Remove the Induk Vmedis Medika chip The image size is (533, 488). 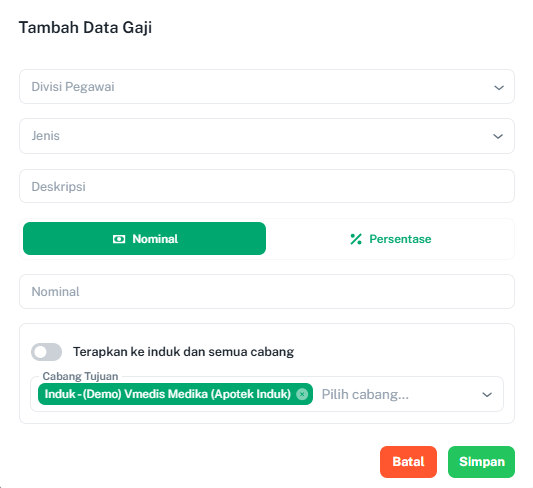point(302,394)
